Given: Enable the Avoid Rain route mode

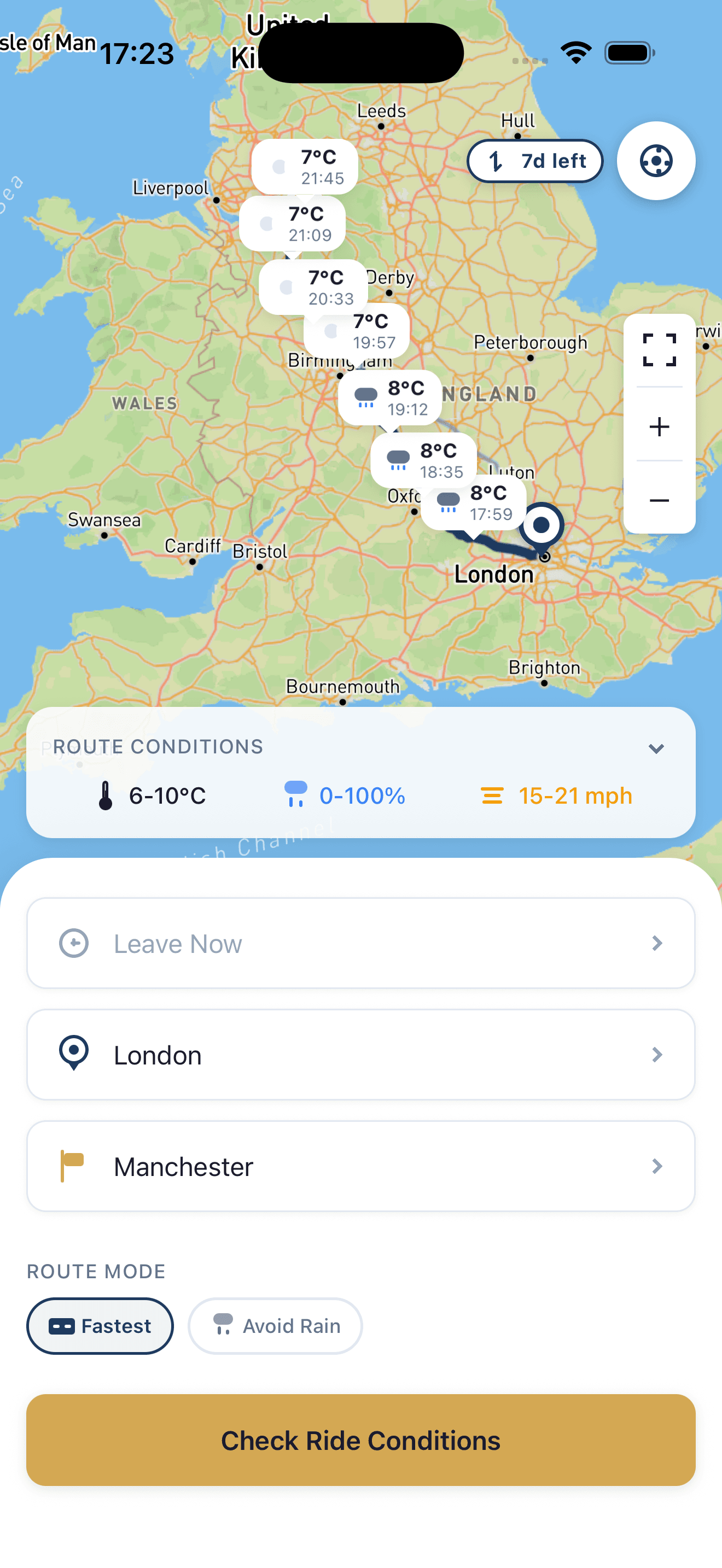Looking at the screenshot, I should pyautogui.click(x=275, y=1326).
